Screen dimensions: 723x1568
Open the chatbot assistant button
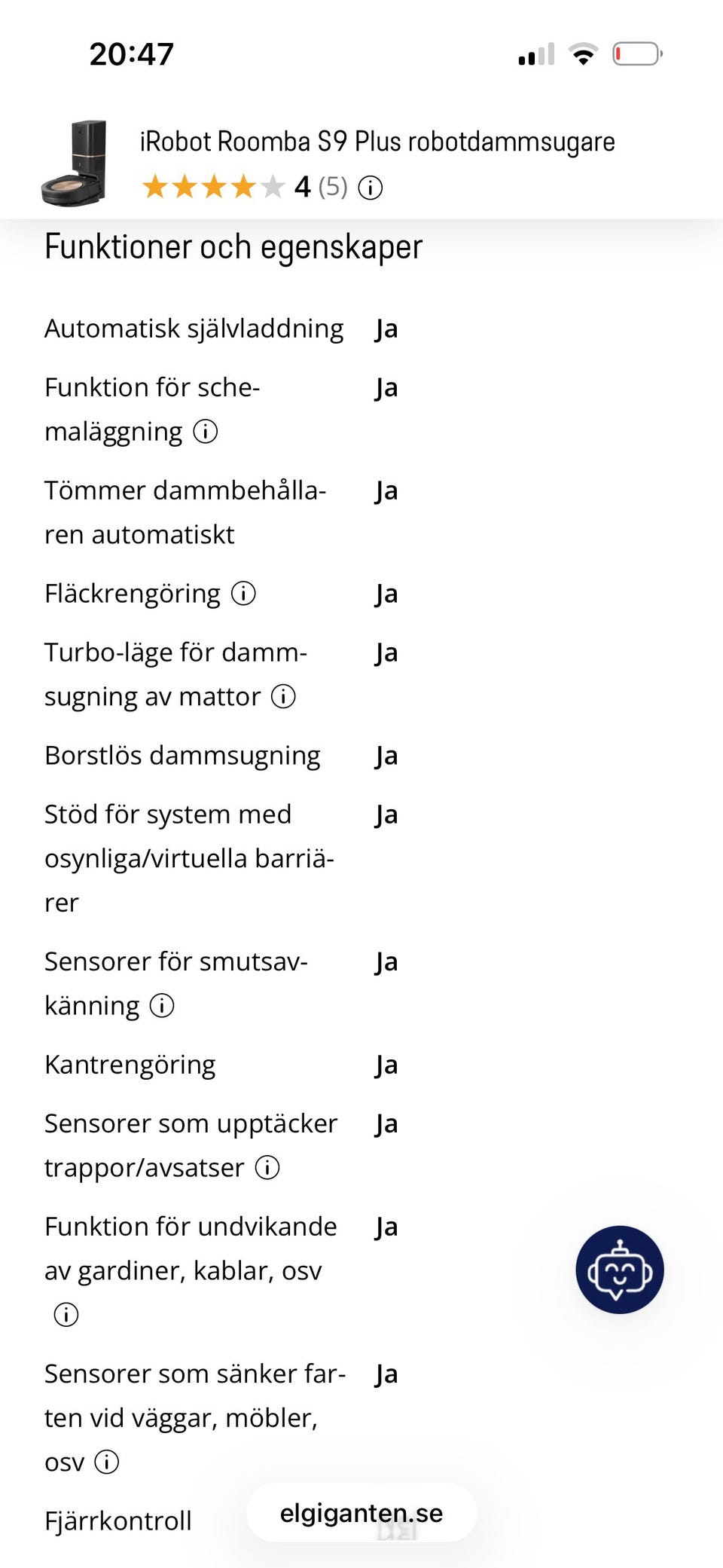pos(619,1270)
